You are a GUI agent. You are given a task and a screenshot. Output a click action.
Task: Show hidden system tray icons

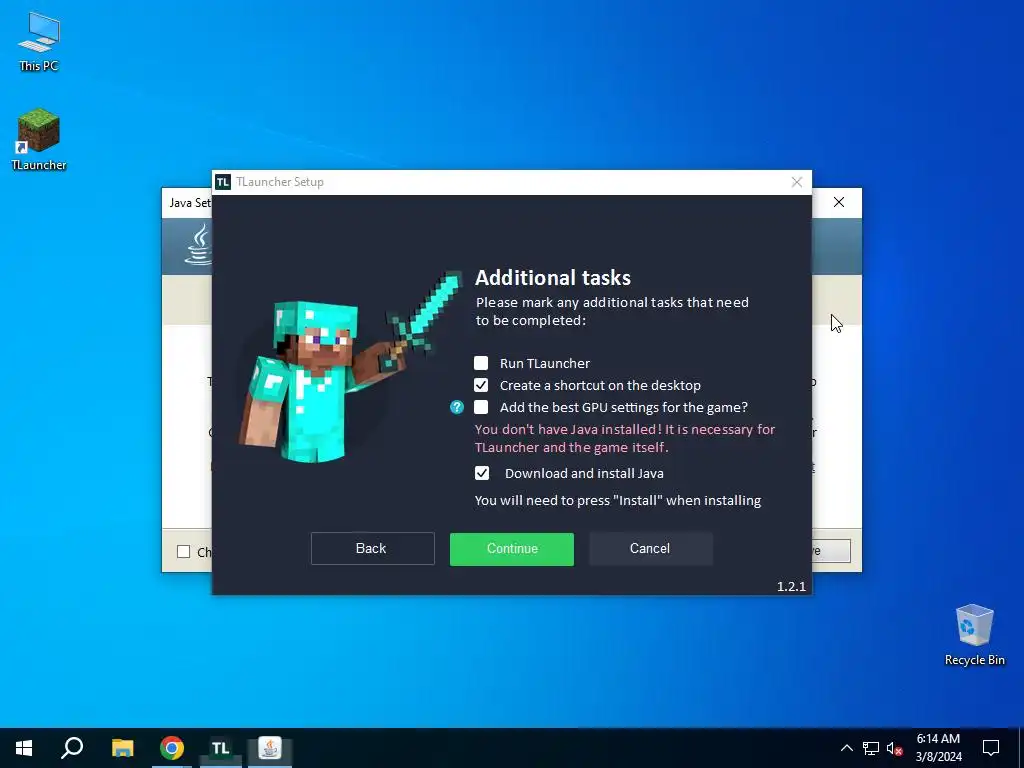(846, 748)
